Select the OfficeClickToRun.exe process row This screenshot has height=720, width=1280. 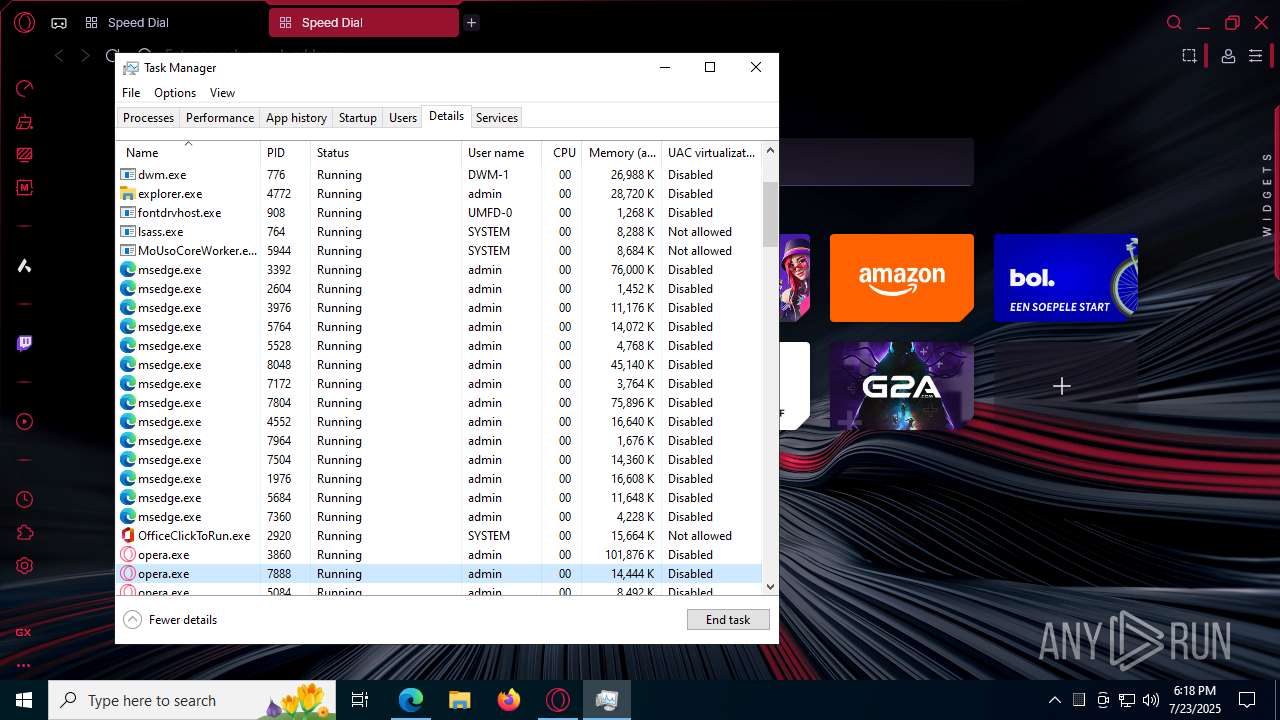point(439,536)
